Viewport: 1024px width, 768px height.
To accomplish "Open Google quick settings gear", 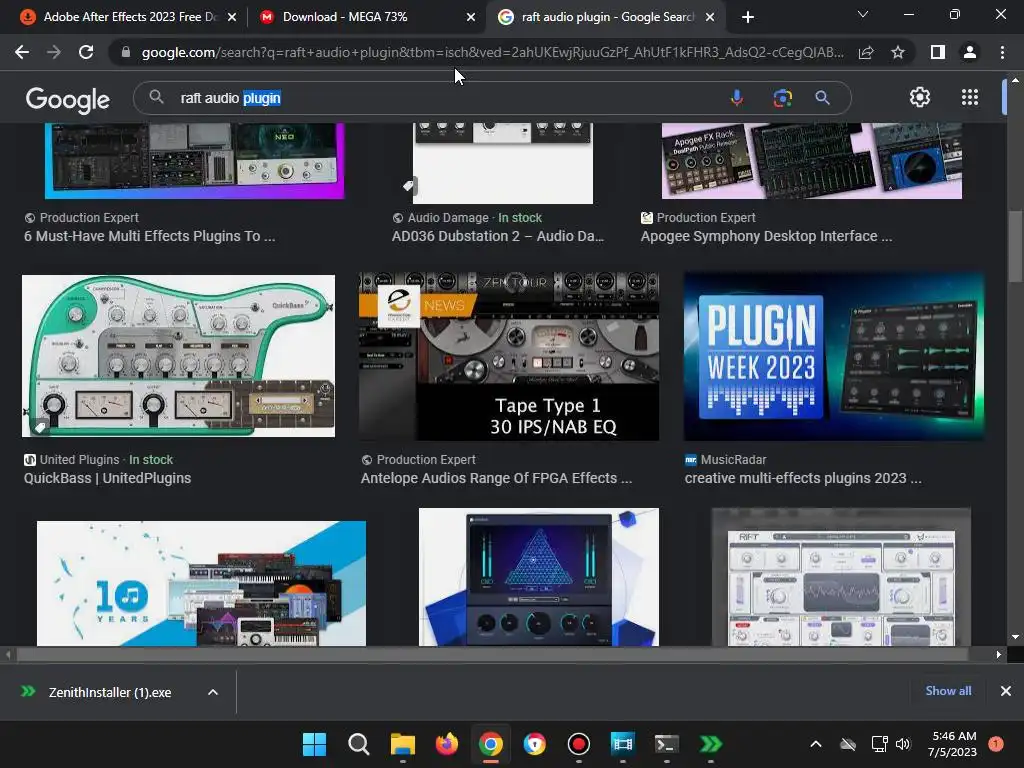I will pos(920,97).
